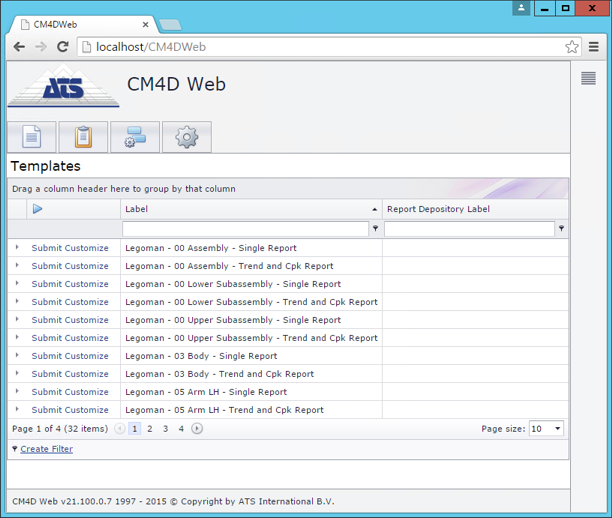This screenshot has height=518, width=612.
Task: Click the ATS logo
Action: tap(64, 86)
